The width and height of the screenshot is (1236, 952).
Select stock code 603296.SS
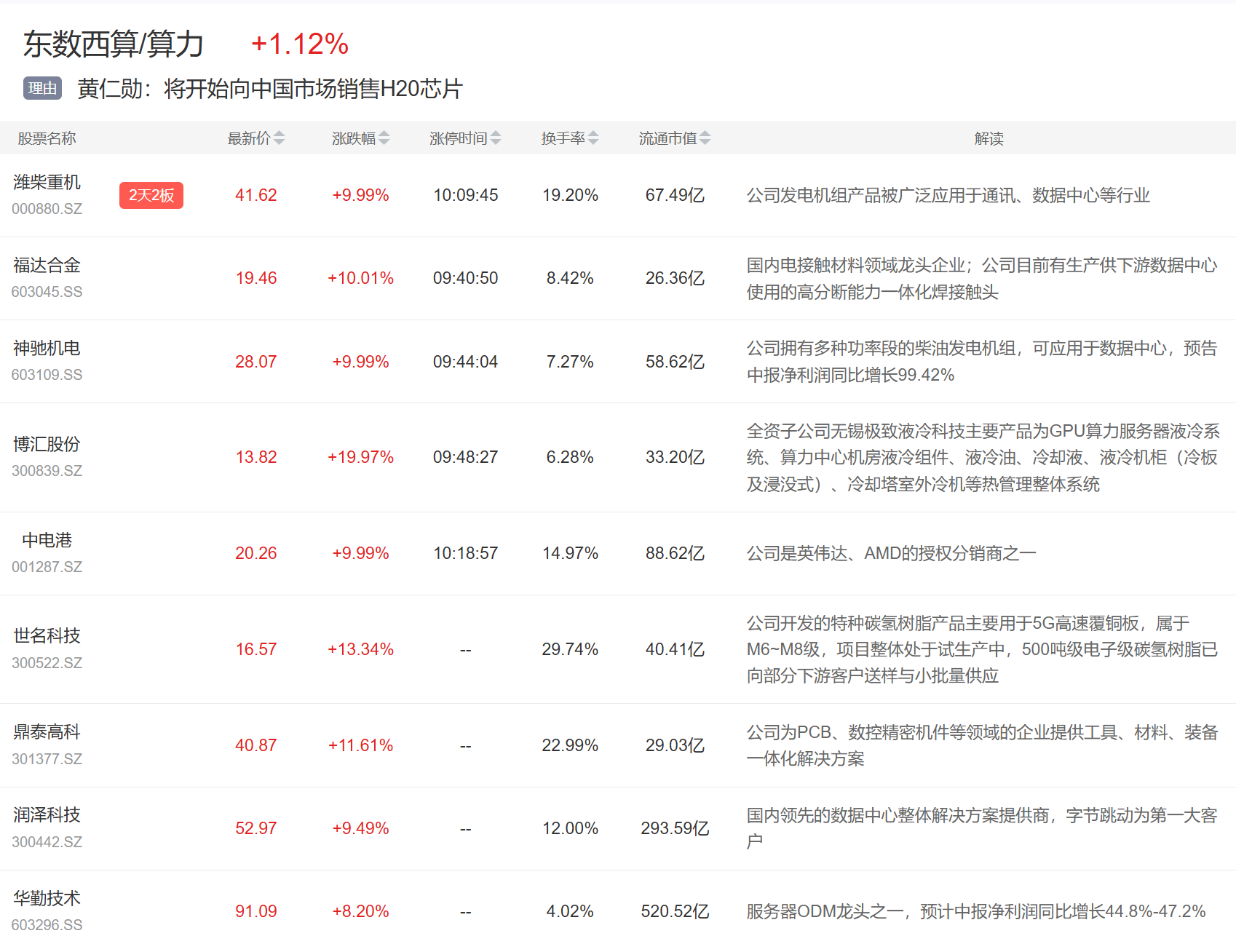pos(47,925)
